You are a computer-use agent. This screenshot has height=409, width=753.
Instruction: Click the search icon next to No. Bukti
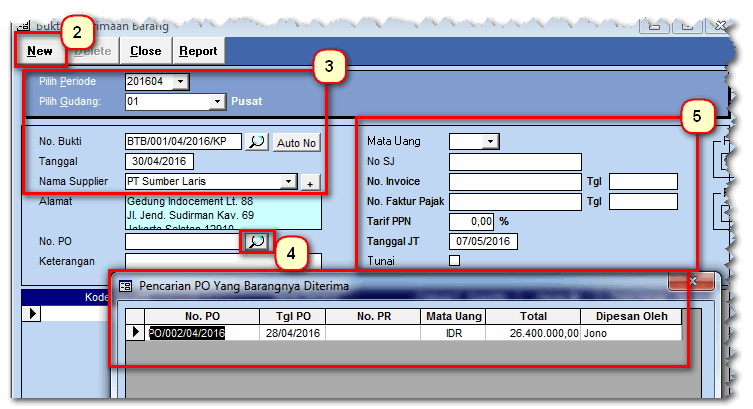257,142
